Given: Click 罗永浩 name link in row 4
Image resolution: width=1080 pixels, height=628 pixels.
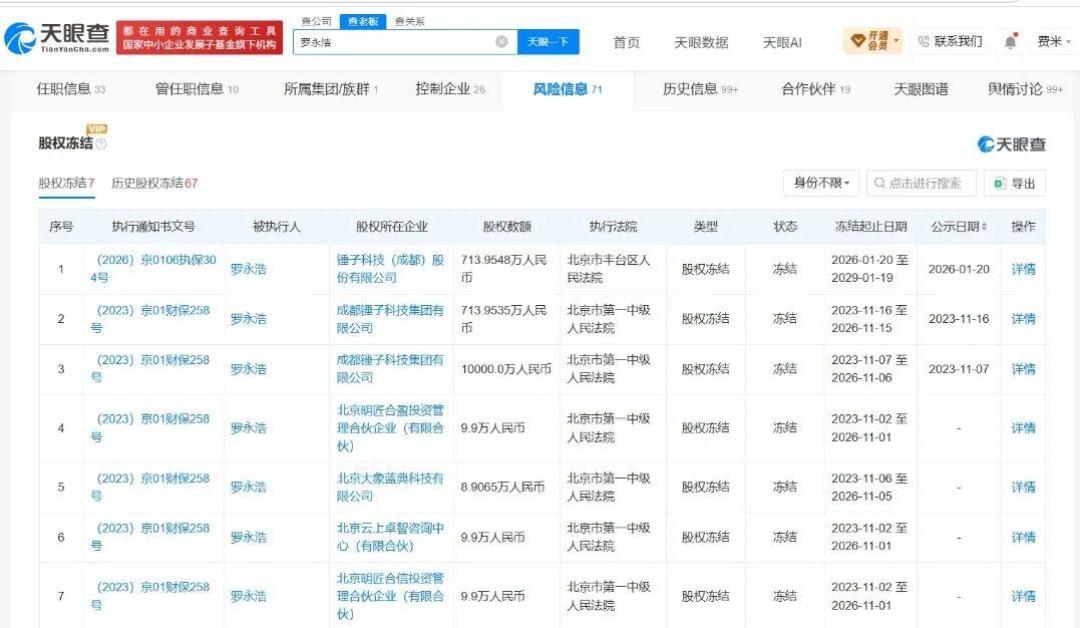Looking at the screenshot, I should point(248,428).
